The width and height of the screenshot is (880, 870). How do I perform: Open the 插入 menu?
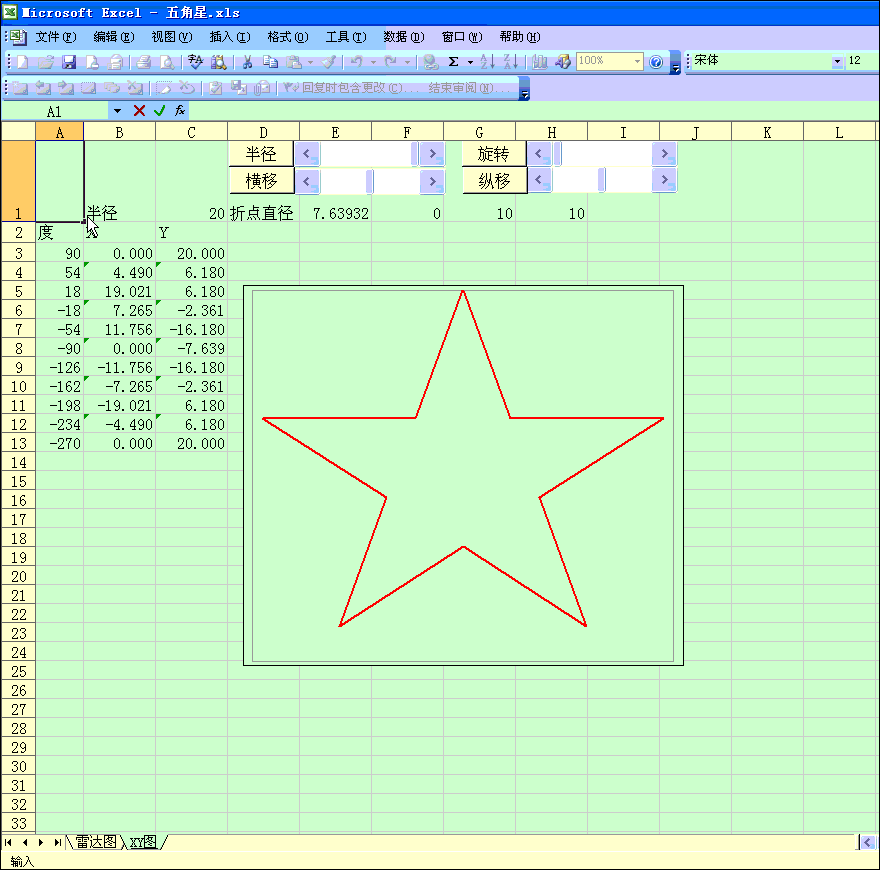[229, 37]
